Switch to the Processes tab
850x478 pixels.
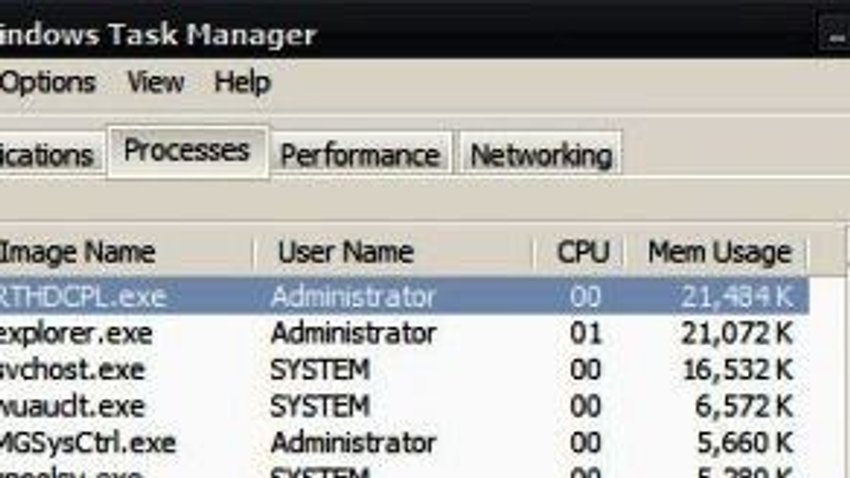[x=187, y=151]
